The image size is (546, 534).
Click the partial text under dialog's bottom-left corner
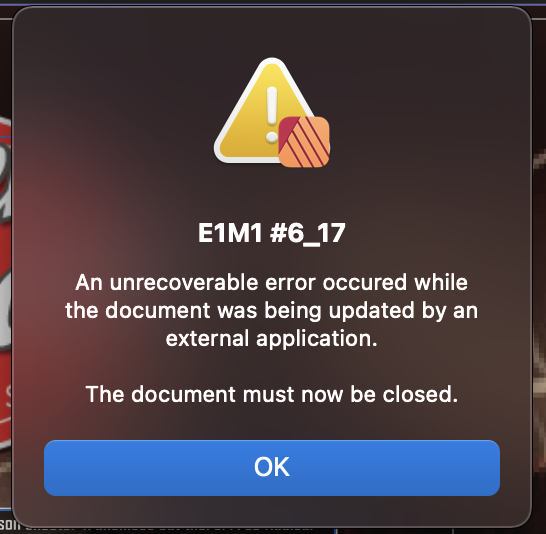(9, 524)
